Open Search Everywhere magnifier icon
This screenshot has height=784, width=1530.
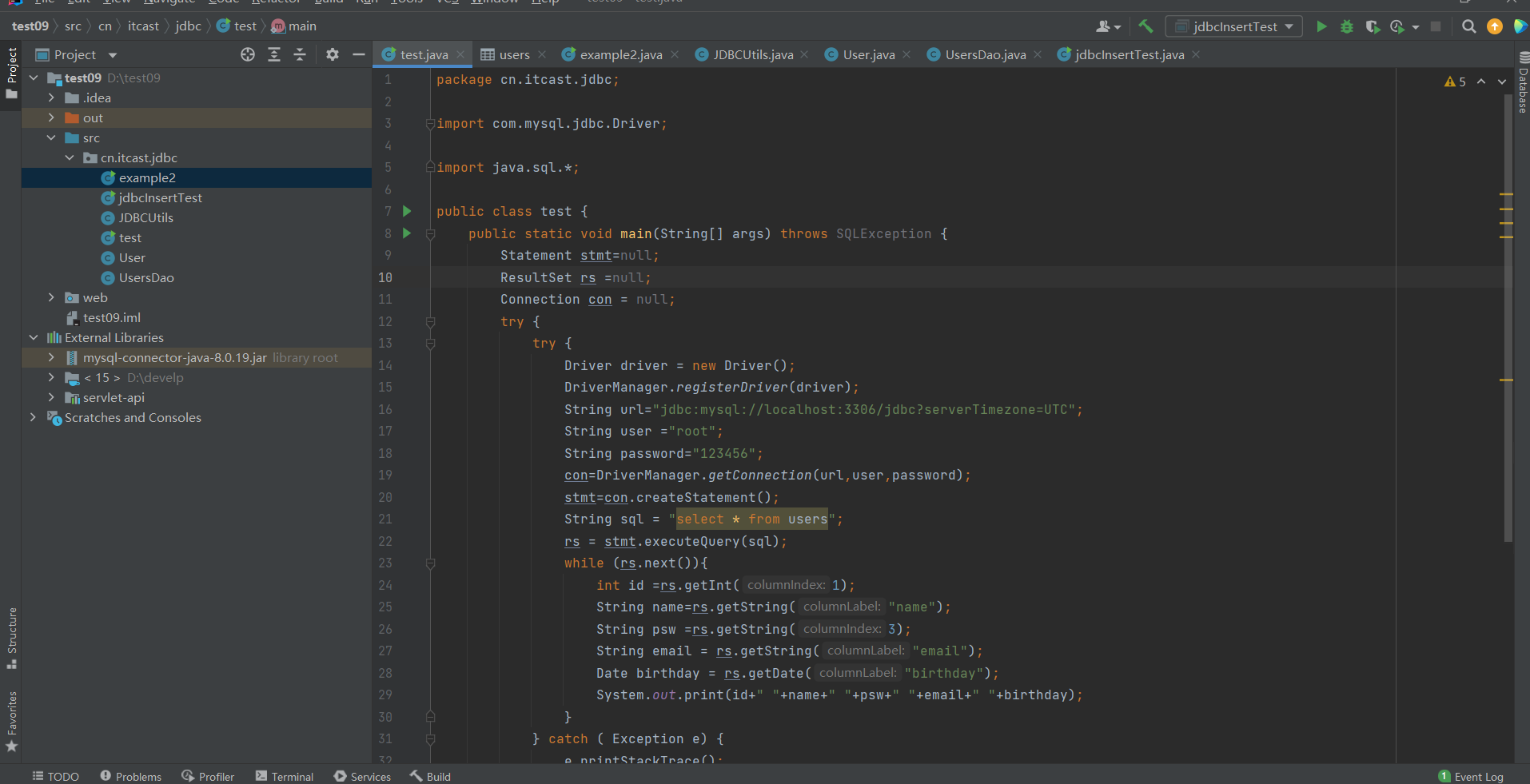click(1468, 26)
